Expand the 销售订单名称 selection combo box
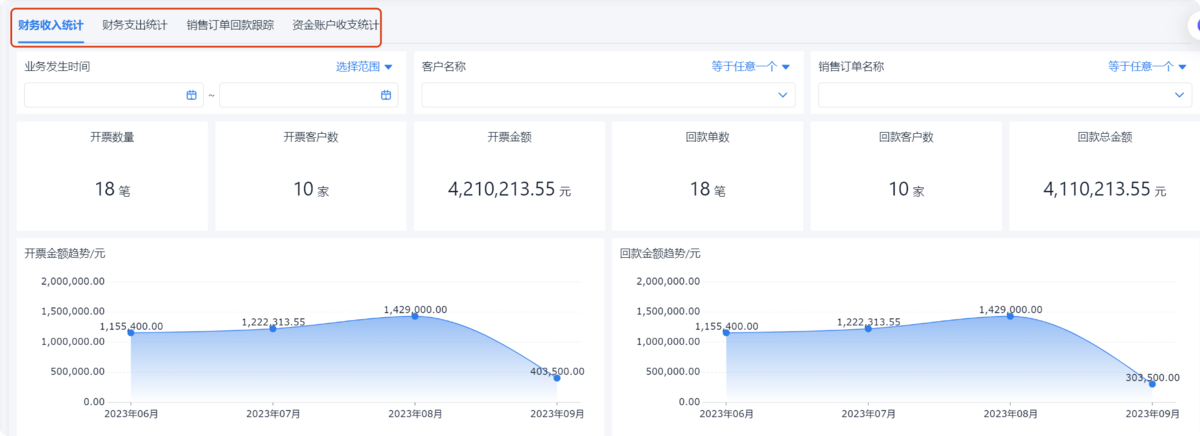1200x436 pixels. 1005,95
